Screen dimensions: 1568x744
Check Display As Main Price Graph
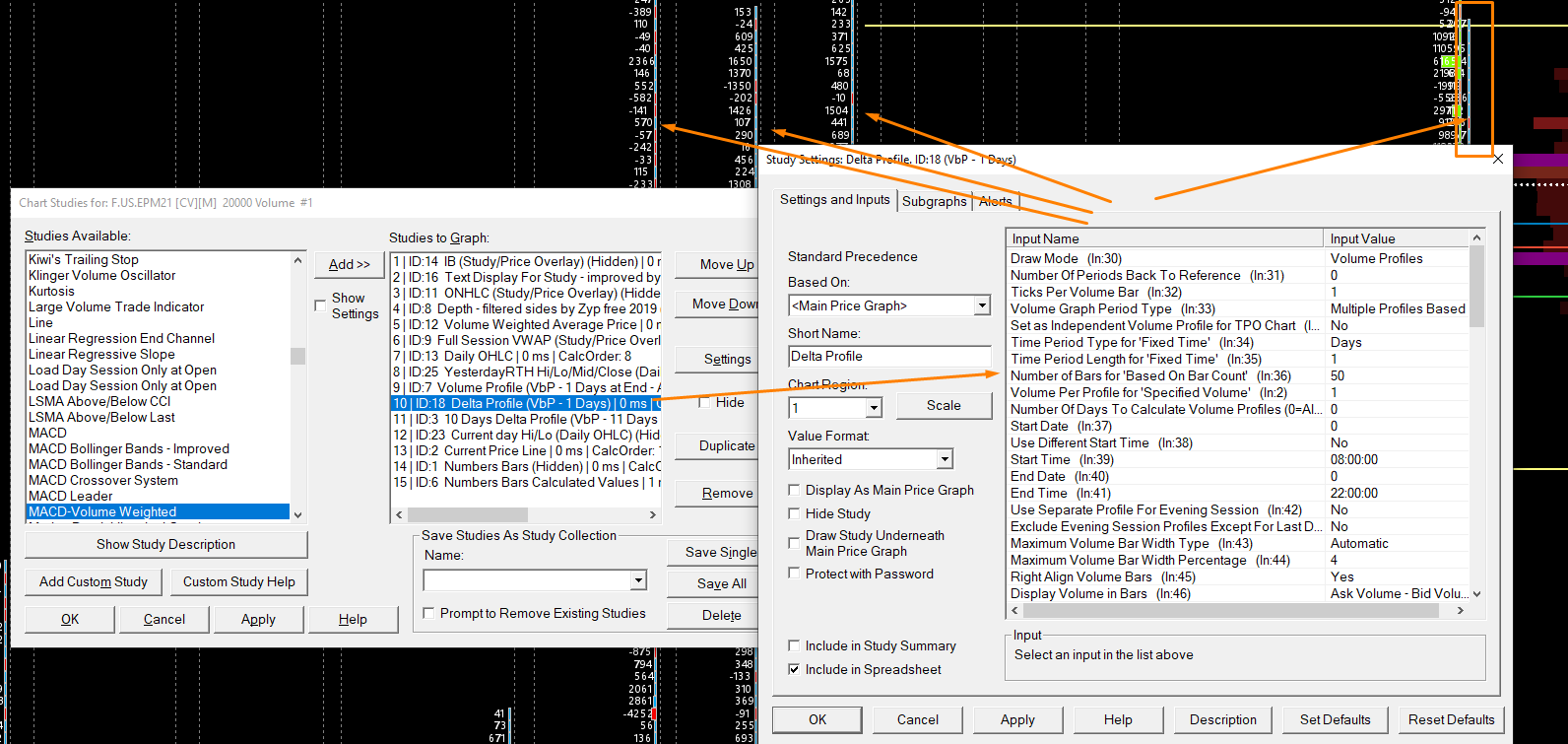point(794,490)
